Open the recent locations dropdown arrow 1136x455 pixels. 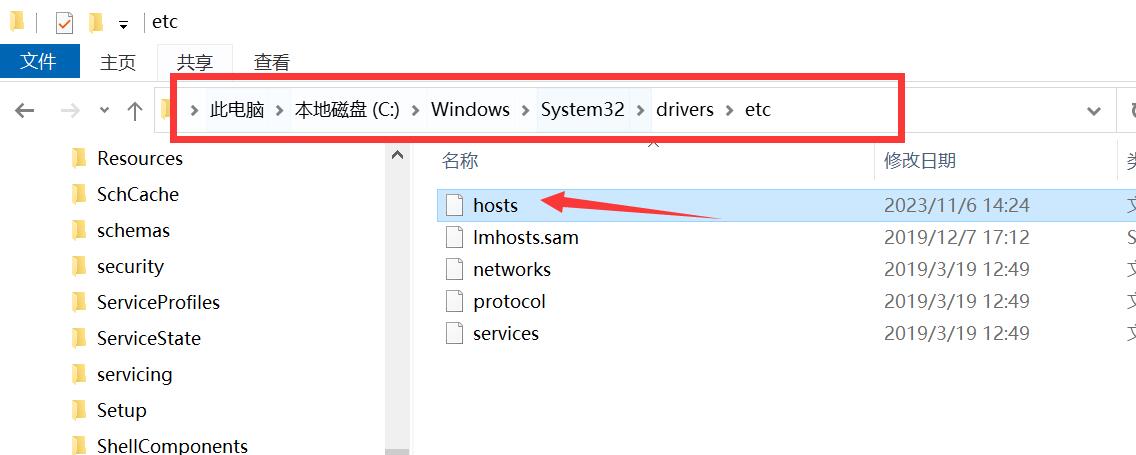tap(104, 111)
